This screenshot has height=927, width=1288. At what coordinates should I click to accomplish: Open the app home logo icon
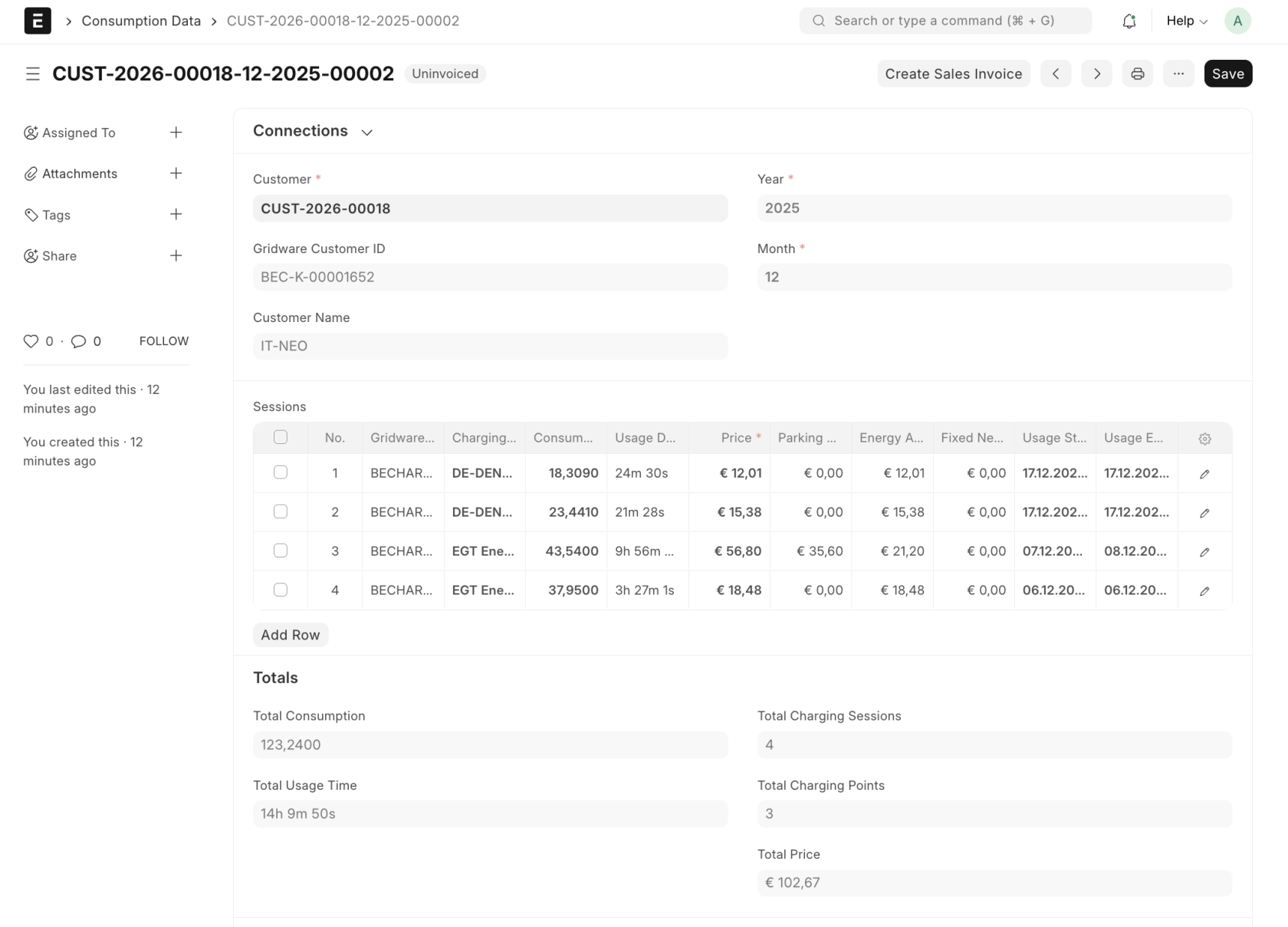point(38,21)
